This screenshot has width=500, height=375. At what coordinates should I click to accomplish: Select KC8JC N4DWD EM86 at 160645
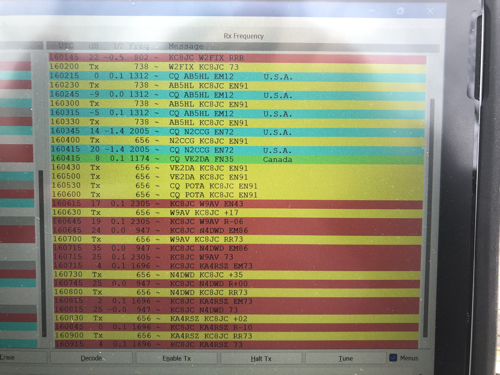pos(237,231)
